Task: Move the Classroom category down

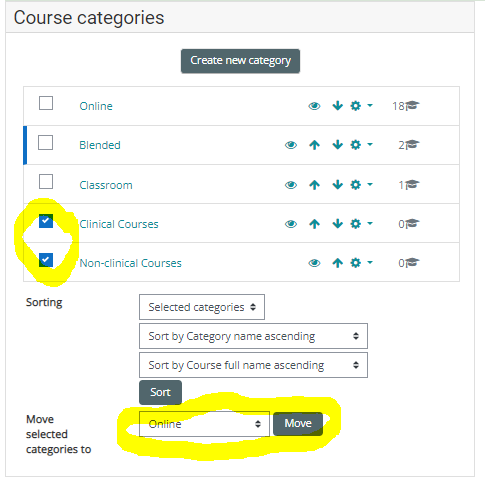Action: click(338, 185)
